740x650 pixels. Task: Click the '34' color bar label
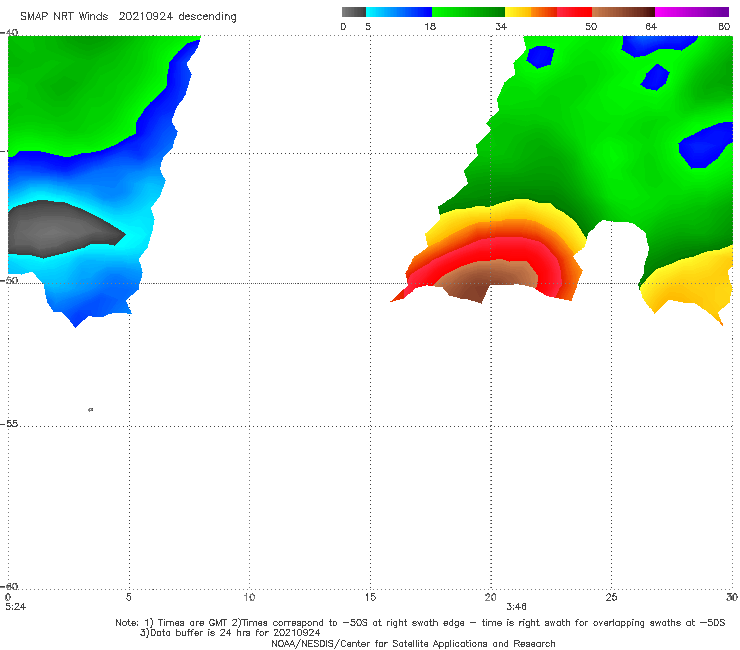(501, 26)
